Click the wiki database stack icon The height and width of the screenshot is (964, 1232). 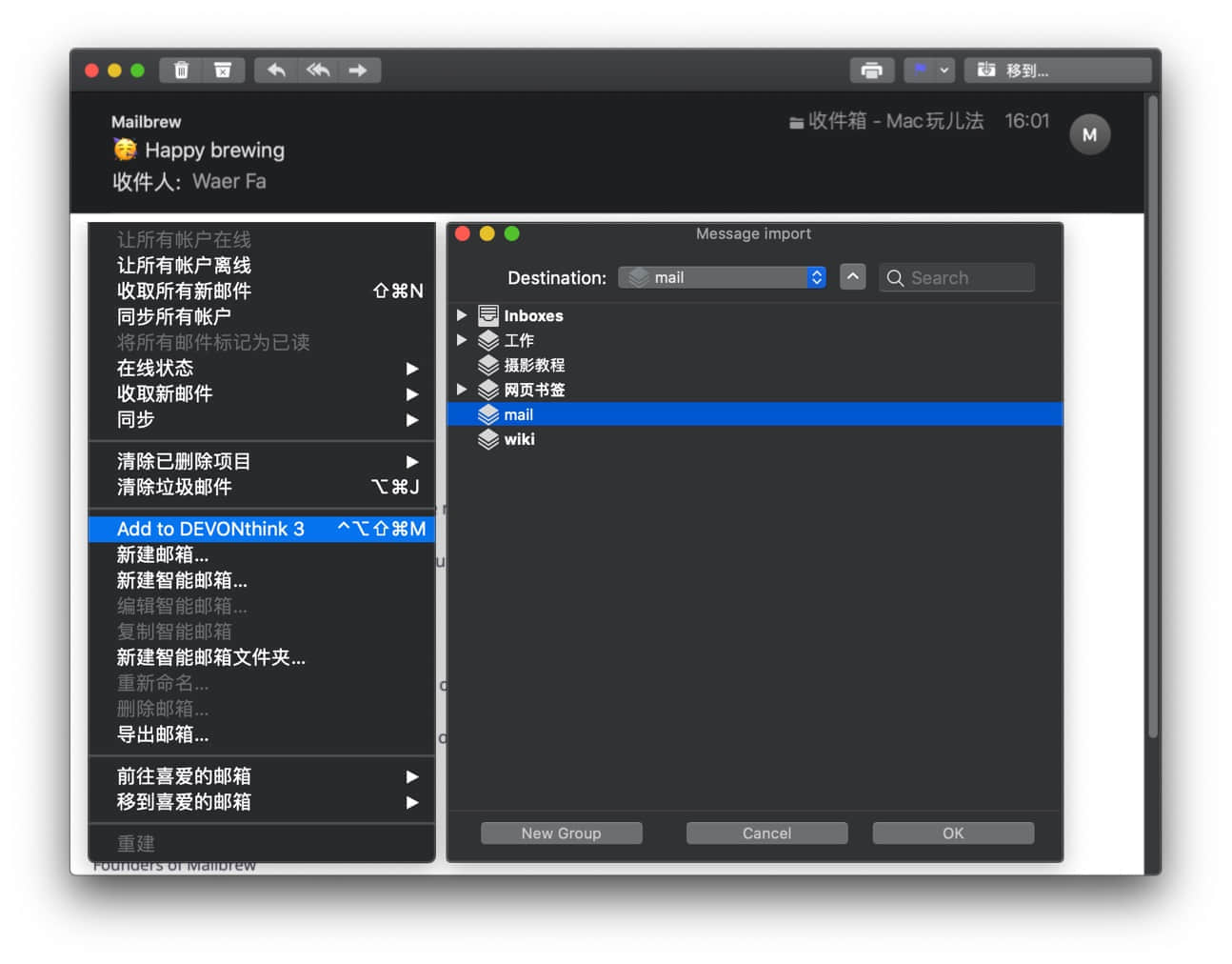[488, 439]
